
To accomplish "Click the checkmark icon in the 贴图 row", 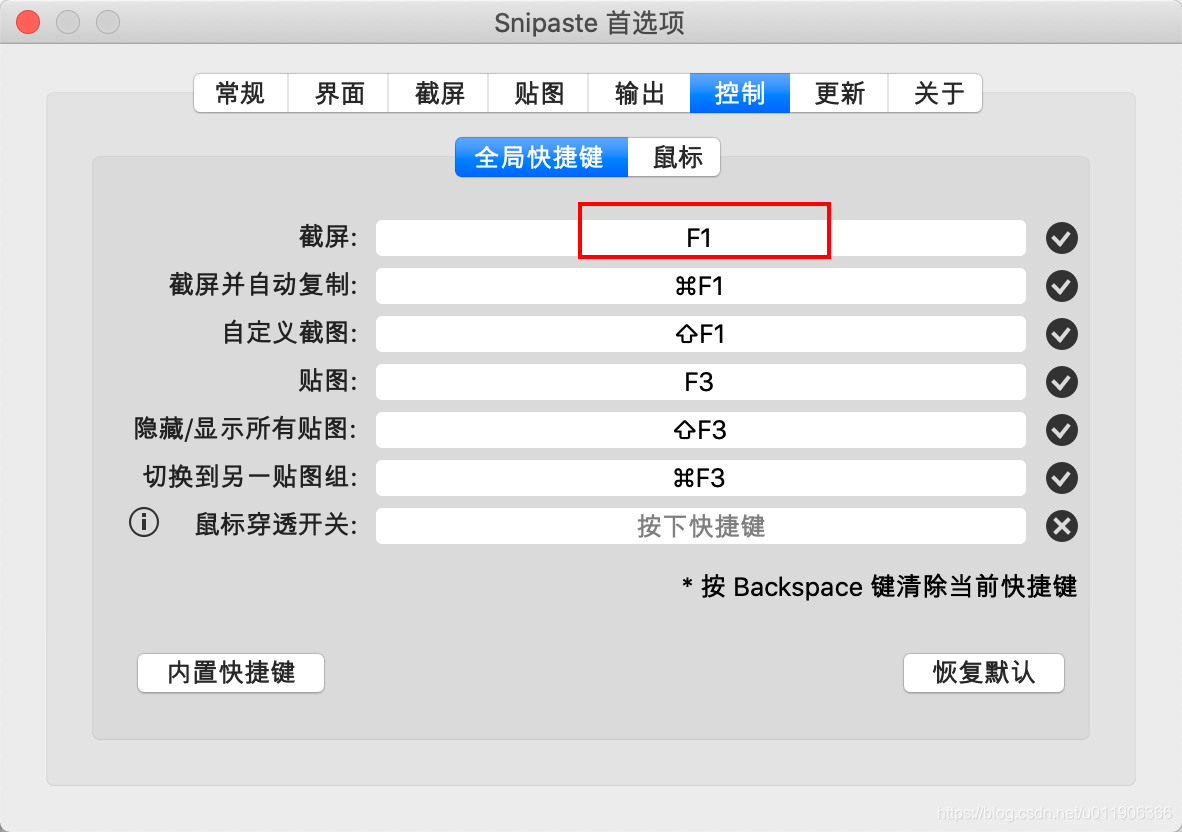I will coord(1061,382).
